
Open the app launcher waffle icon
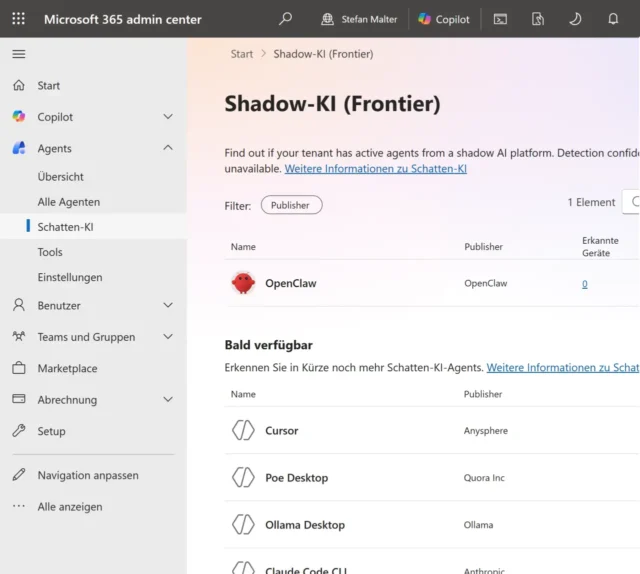pos(18,19)
